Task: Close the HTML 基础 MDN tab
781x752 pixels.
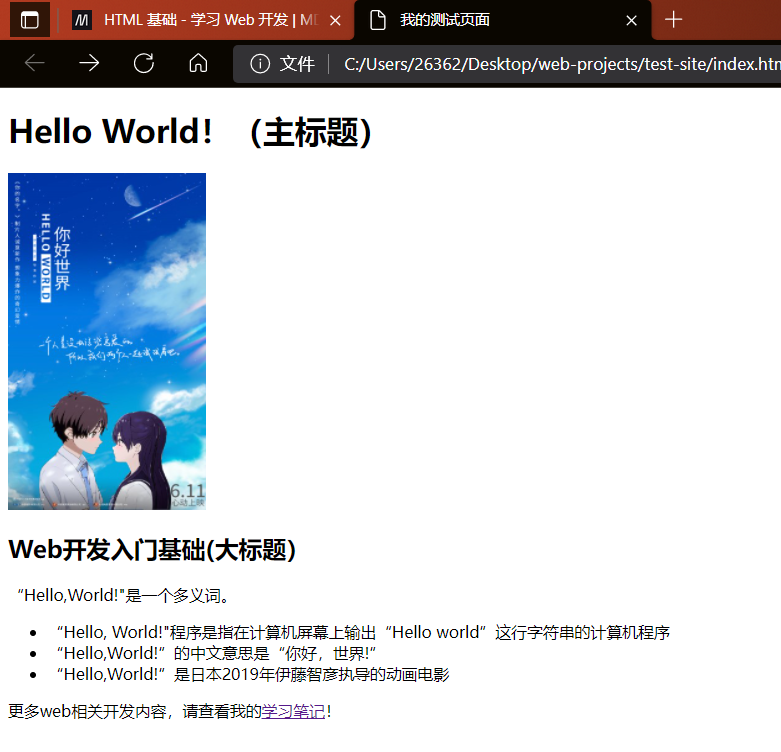Action: tap(335, 20)
